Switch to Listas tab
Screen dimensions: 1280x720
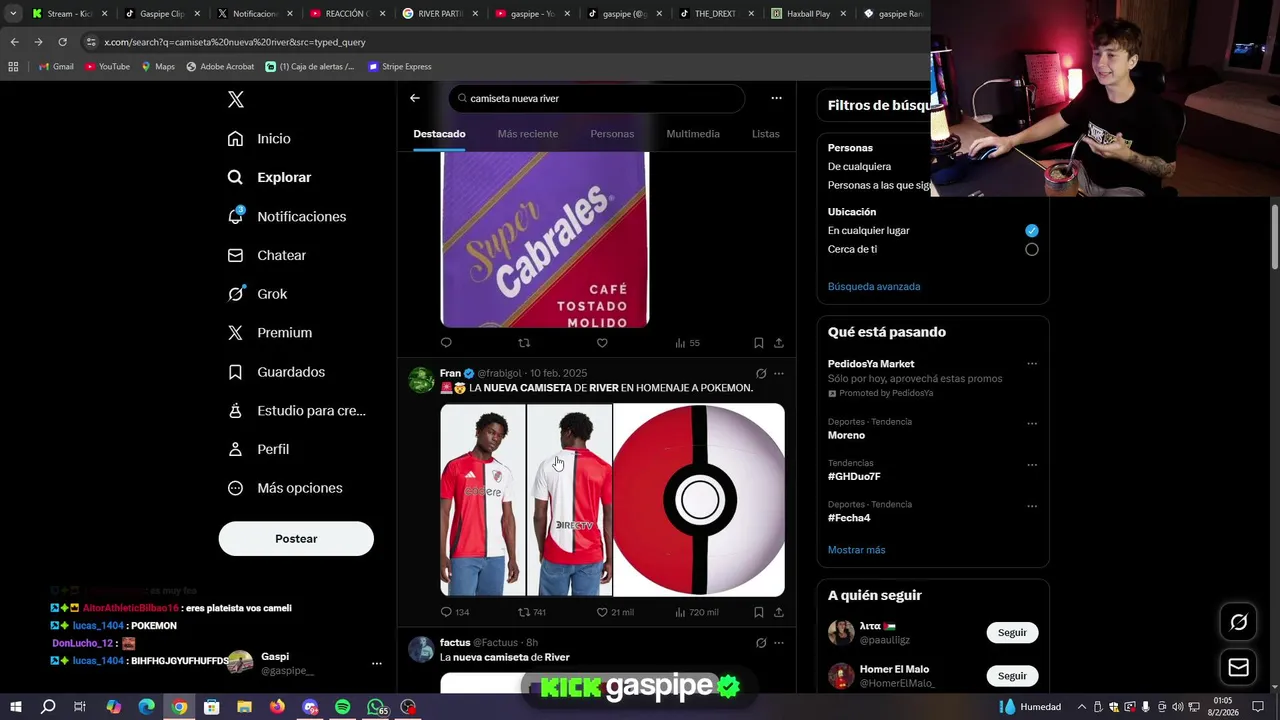tap(765, 134)
